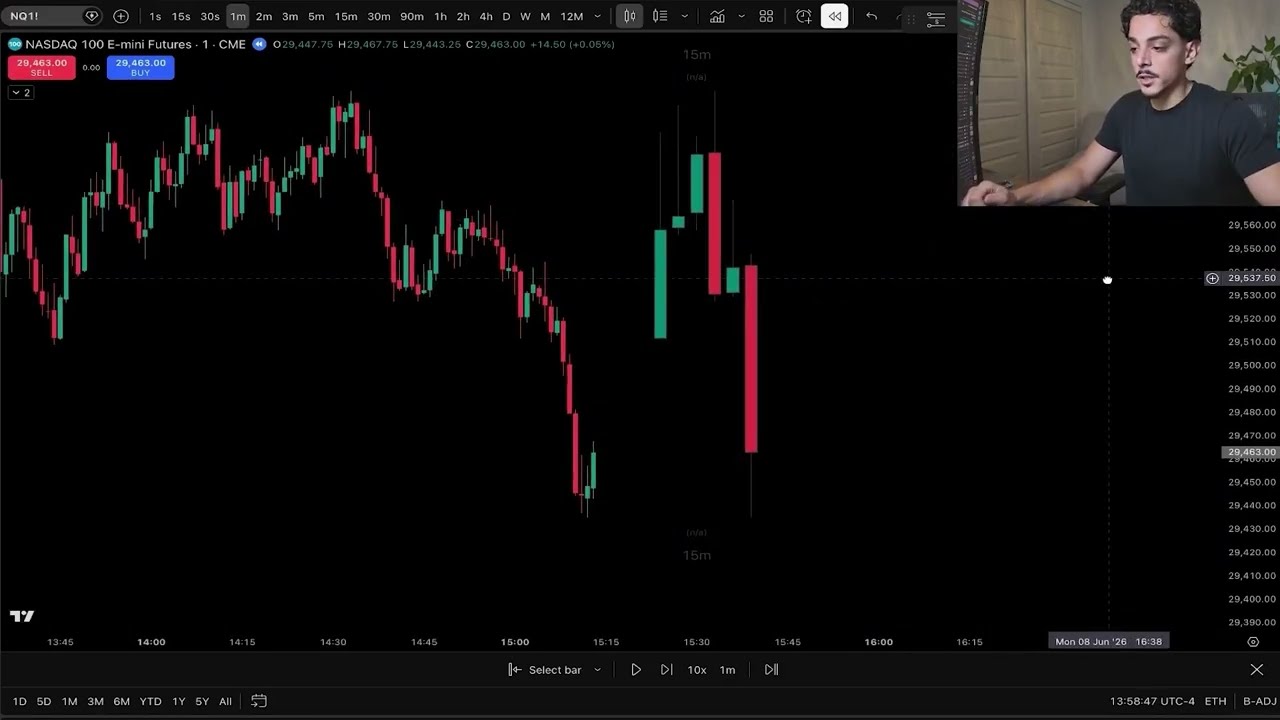Image resolution: width=1280 pixels, height=720 pixels.
Task: Step forward one bar in replay
Action: pyautogui.click(x=666, y=670)
